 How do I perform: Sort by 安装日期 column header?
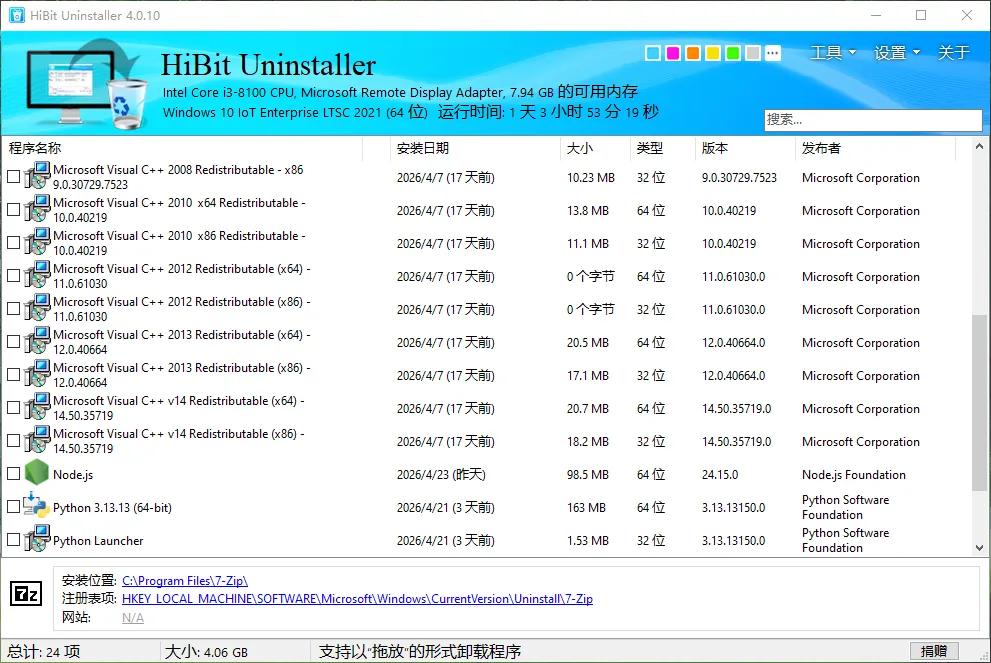[475, 148]
